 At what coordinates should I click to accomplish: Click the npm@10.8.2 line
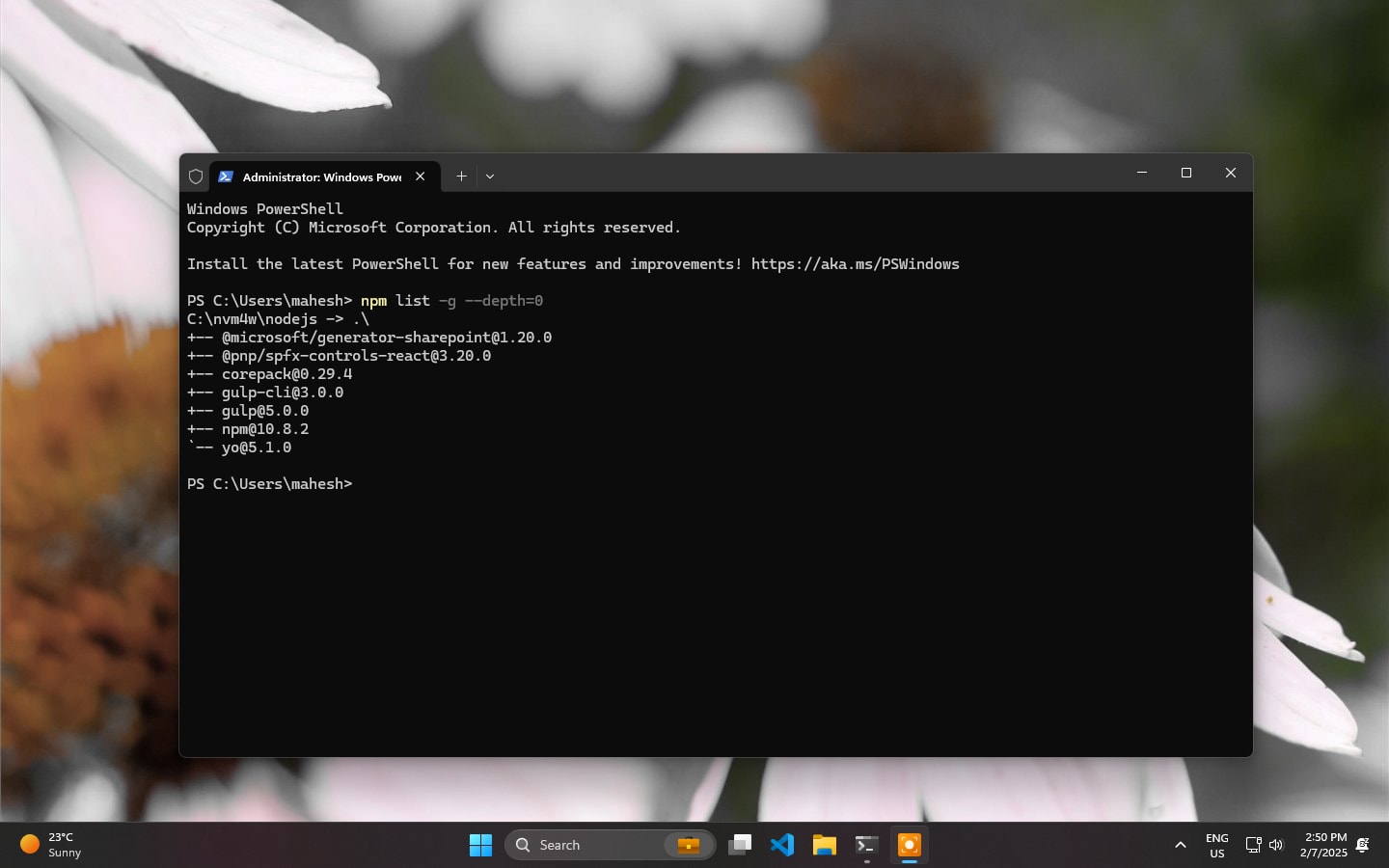pos(248,429)
